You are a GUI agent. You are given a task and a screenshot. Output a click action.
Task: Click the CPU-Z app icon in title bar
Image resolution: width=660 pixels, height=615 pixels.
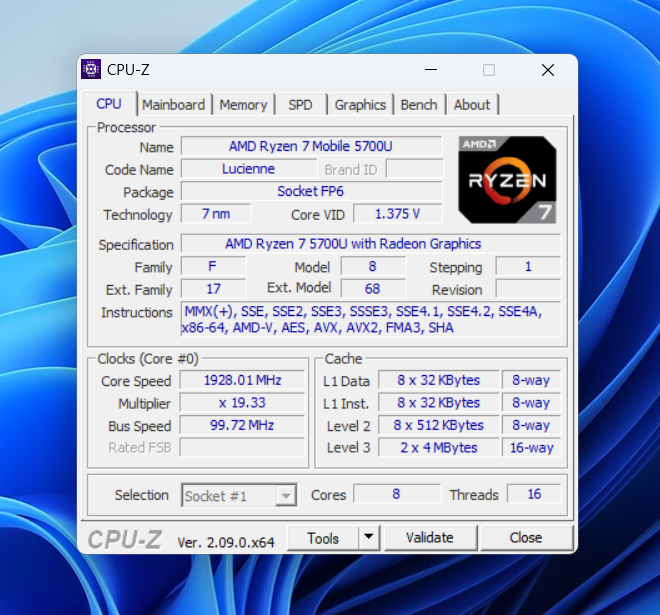91,69
